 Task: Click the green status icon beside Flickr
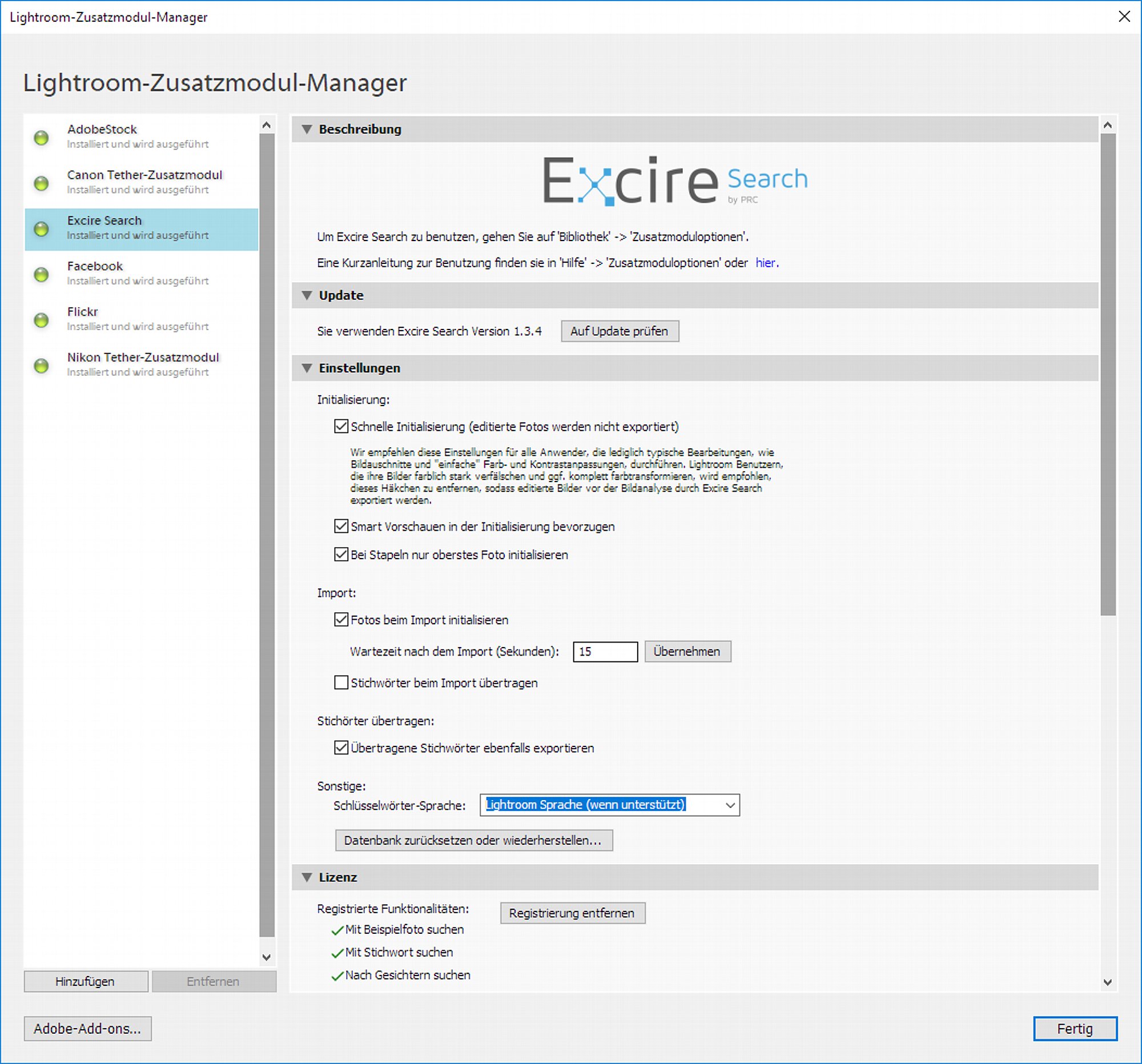[x=41, y=320]
